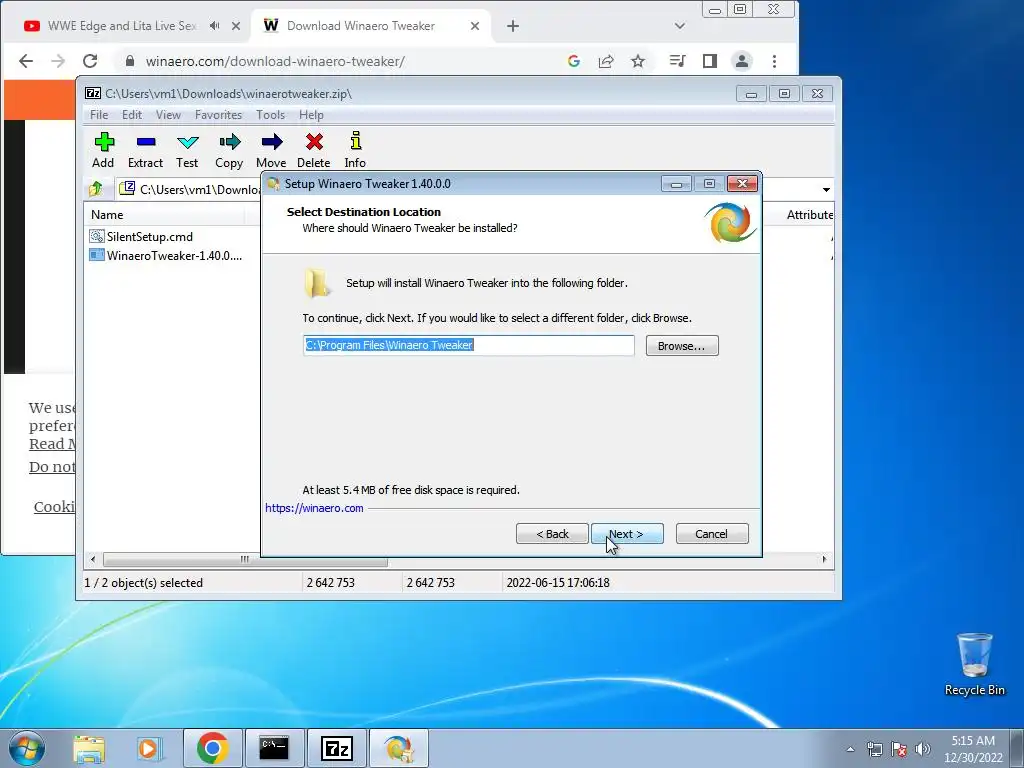This screenshot has height=768, width=1024.
Task: Open the Chrome profile avatar
Action: [742, 61]
